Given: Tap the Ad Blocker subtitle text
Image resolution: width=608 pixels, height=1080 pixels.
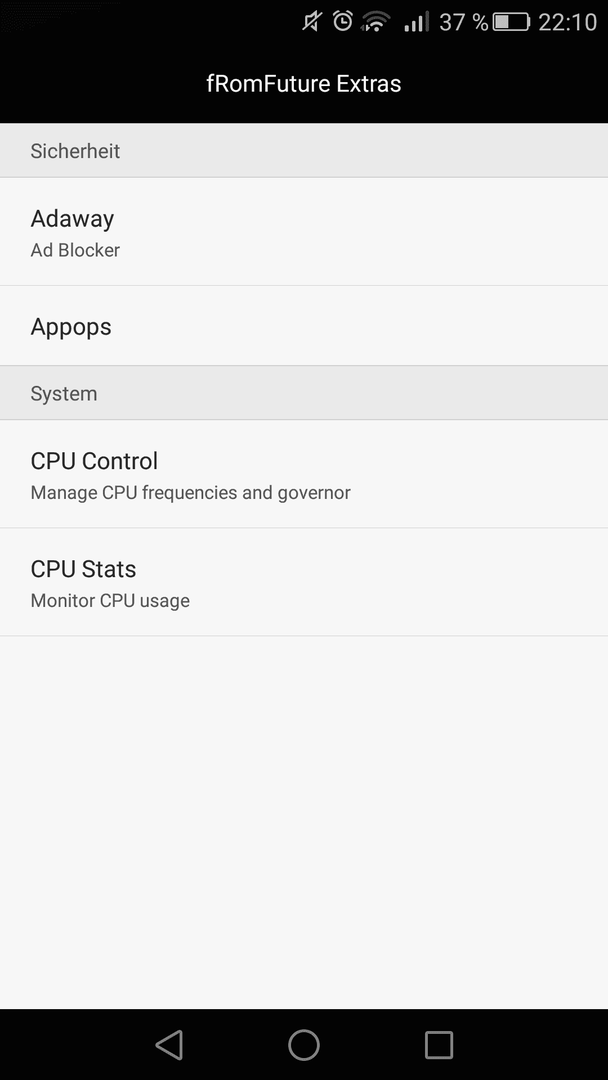Looking at the screenshot, I should (75, 250).
